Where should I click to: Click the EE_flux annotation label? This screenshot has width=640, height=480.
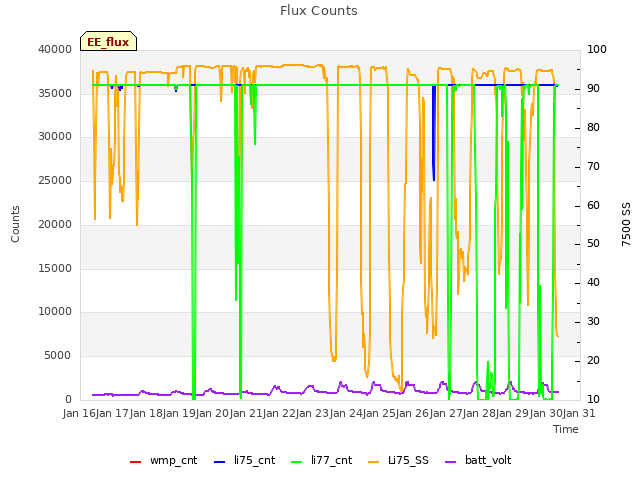(108, 42)
